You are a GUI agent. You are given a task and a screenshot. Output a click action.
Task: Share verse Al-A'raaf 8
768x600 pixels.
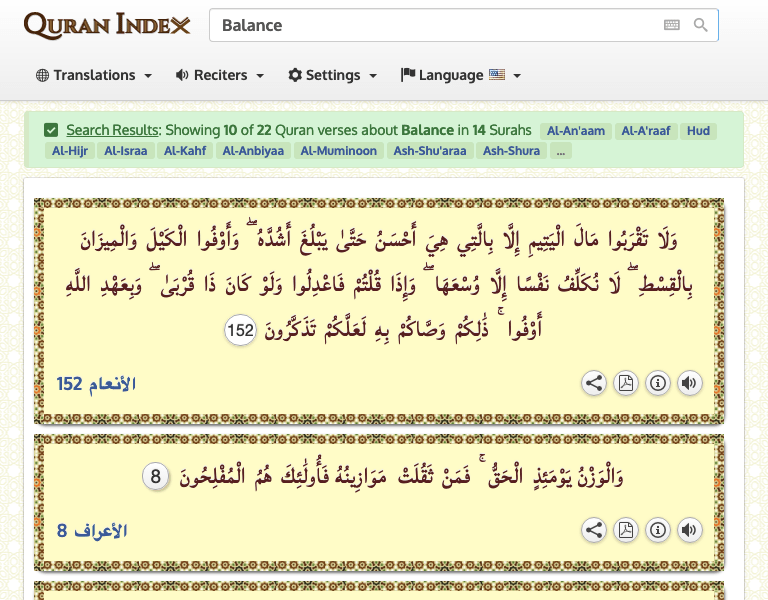pos(594,530)
